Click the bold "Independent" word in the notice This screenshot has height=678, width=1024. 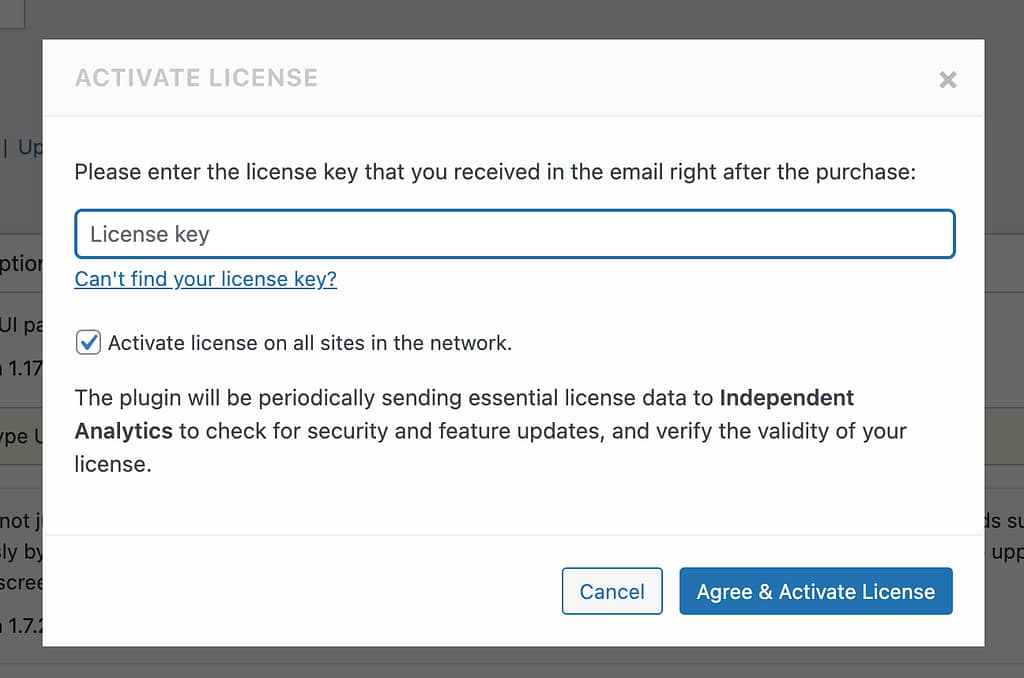point(786,397)
